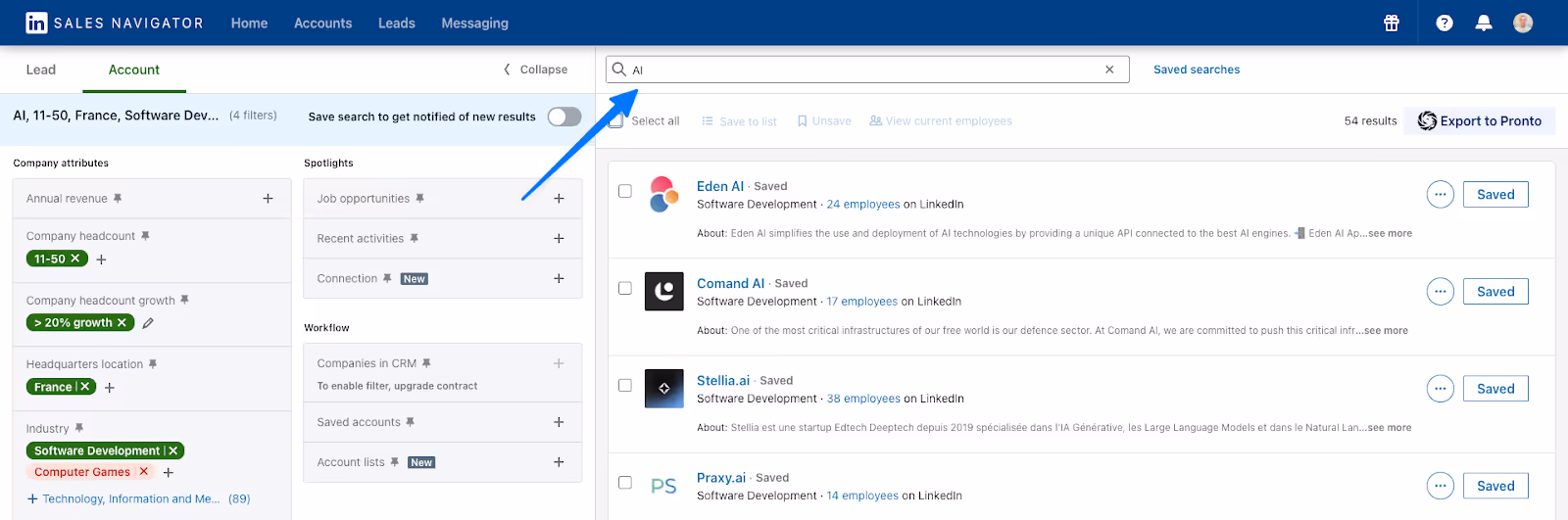Toggle save search notifications switch
The width and height of the screenshot is (1568, 520).
(x=564, y=117)
